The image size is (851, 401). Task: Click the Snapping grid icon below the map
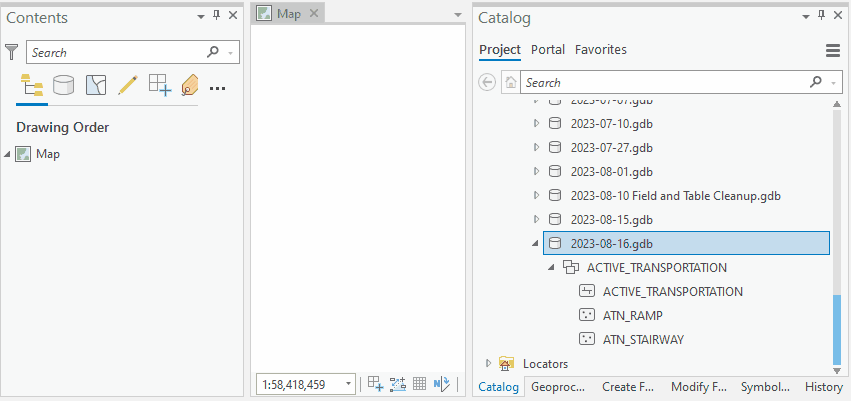point(376,384)
